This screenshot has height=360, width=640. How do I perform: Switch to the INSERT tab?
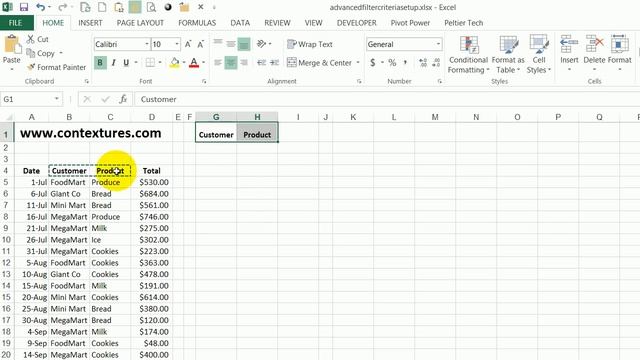[x=90, y=23]
